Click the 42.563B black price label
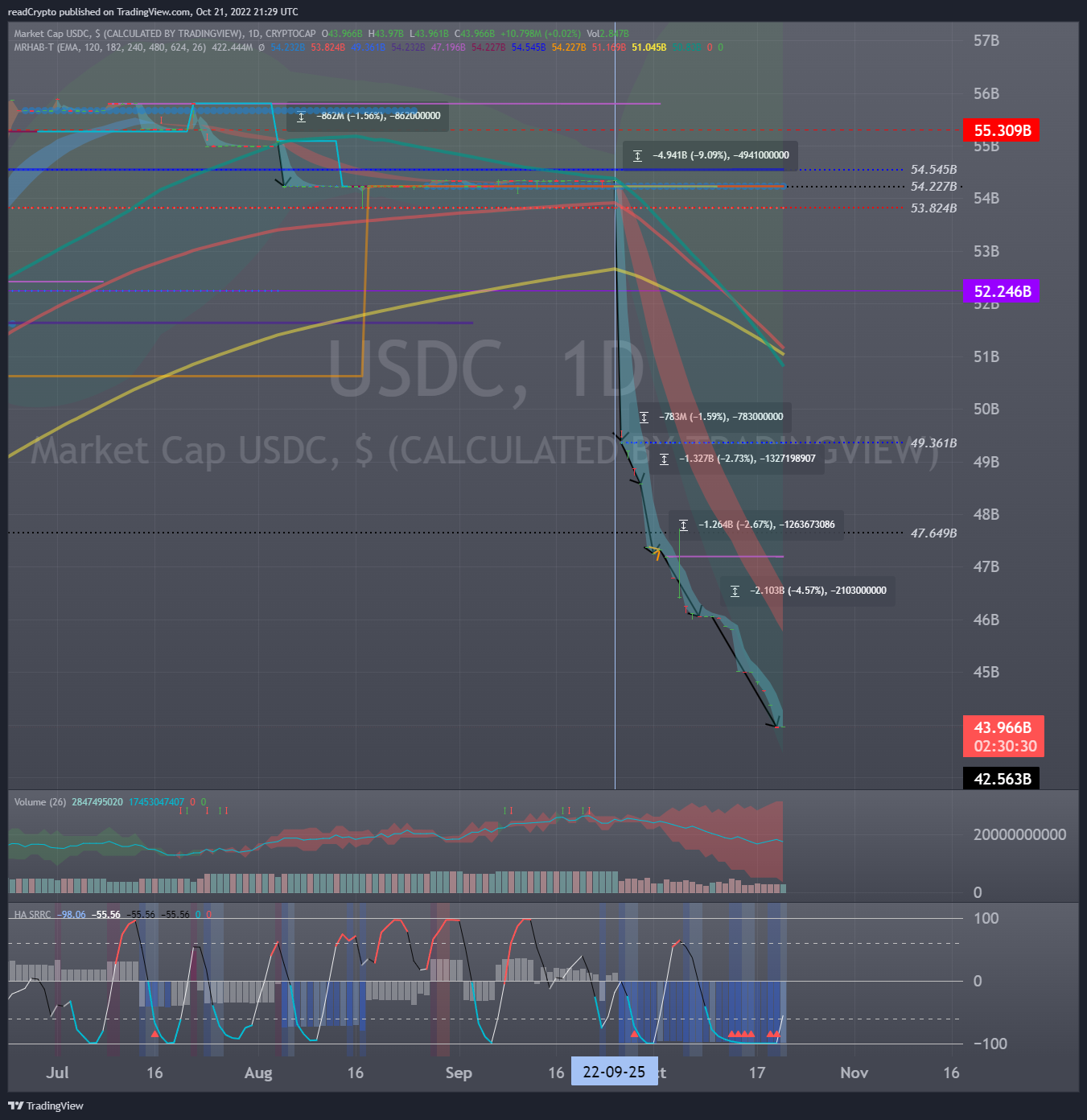The height and width of the screenshot is (1120, 1087). click(x=1001, y=779)
